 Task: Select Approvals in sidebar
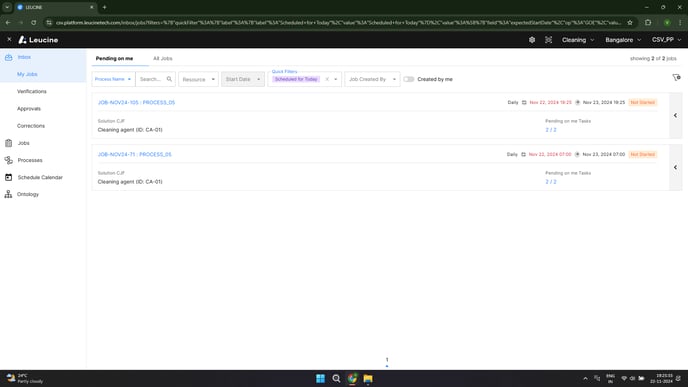click(29, 109)
